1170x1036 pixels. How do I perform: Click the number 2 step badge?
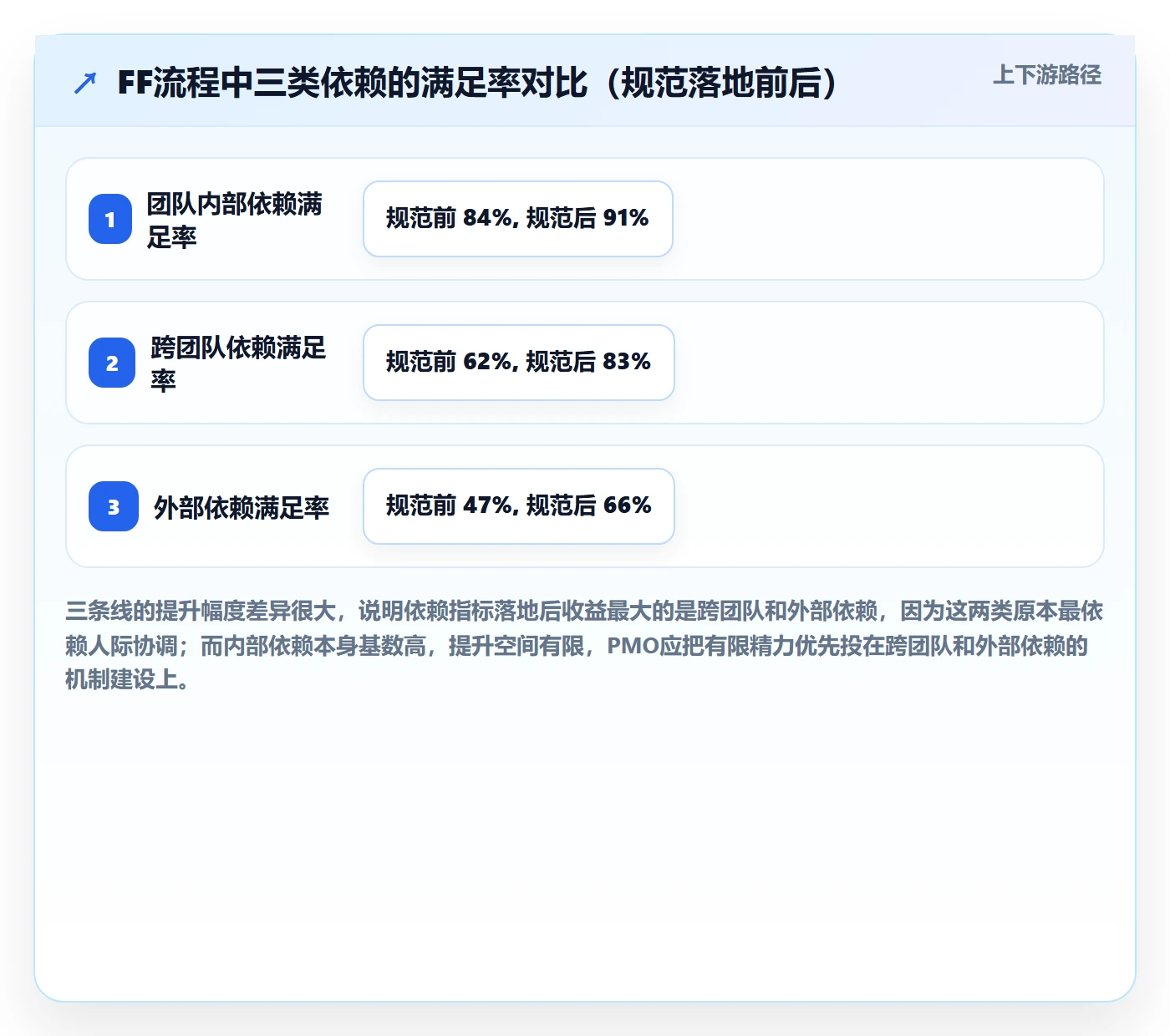pos(112,363)
